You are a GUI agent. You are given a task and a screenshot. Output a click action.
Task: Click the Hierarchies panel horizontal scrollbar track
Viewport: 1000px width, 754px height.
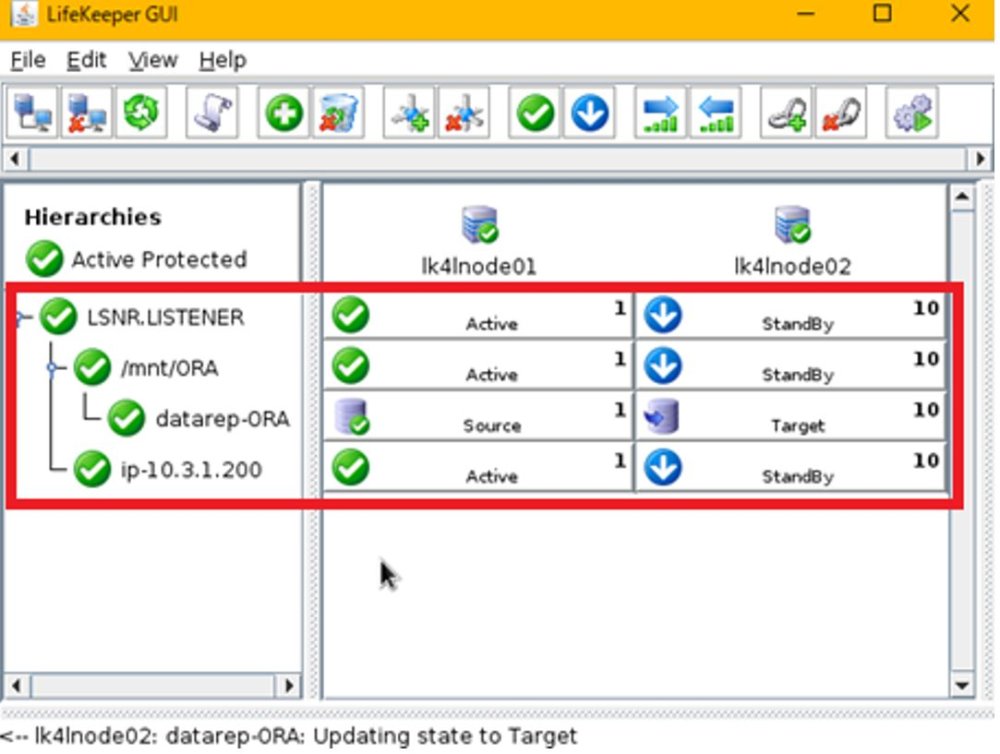click(x=153, y=686)
